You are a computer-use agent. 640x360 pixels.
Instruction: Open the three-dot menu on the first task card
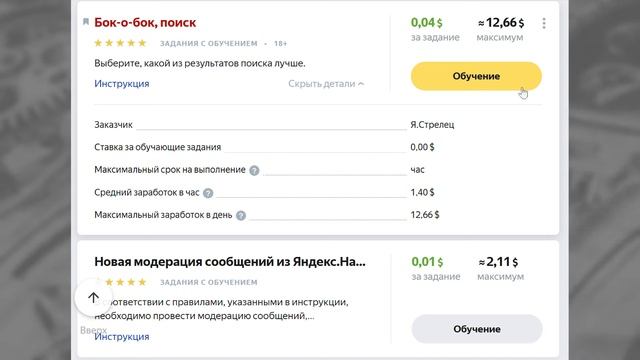click(544, 23)
